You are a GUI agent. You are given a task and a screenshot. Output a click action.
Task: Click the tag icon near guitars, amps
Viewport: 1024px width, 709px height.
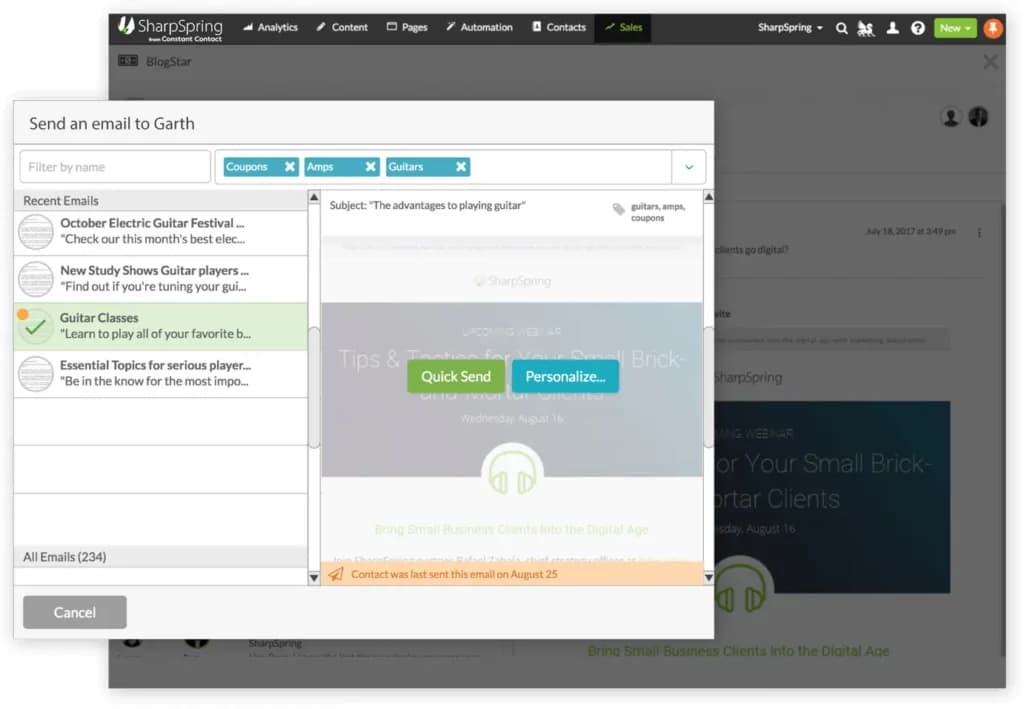pos(618,209)
